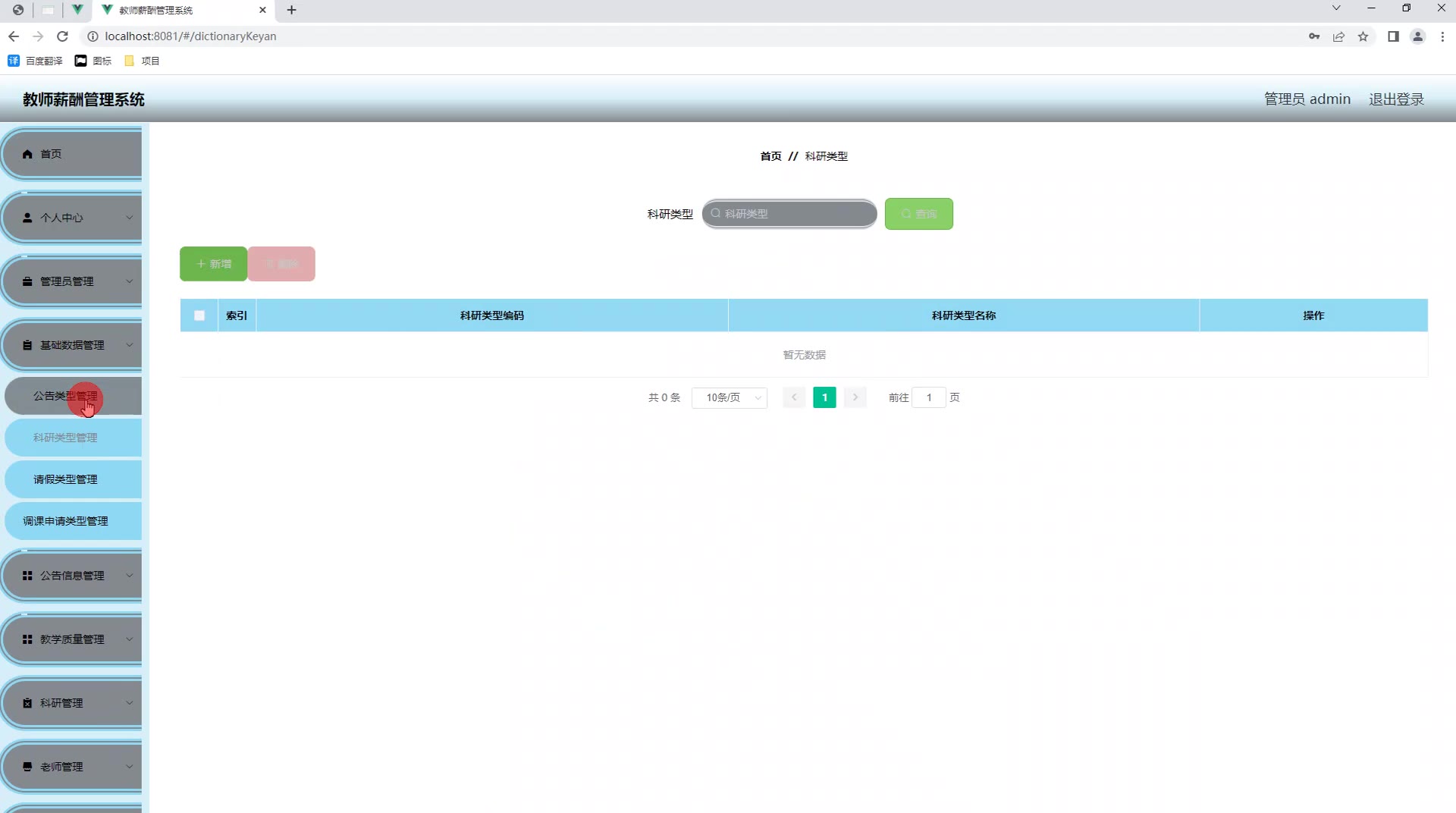
Task: Click the magnifier icon in the search box
Action: 715,214
